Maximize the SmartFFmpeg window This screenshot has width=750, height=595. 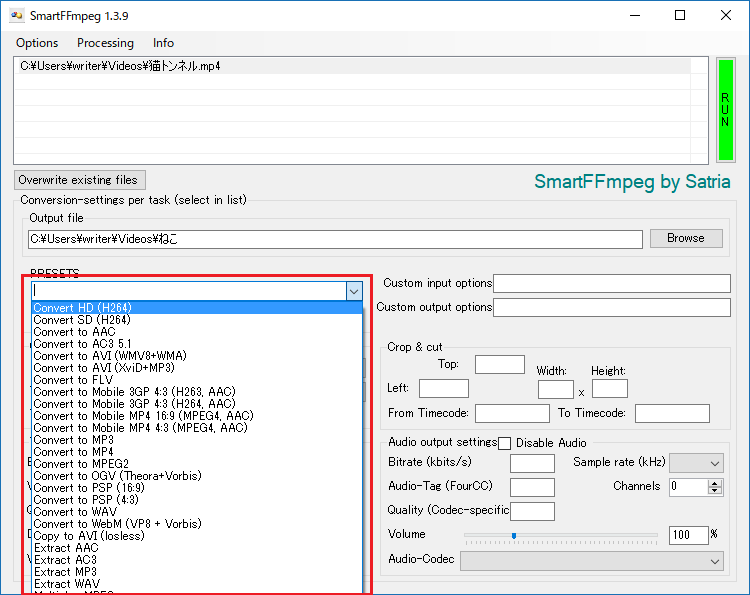pos(680,15)
